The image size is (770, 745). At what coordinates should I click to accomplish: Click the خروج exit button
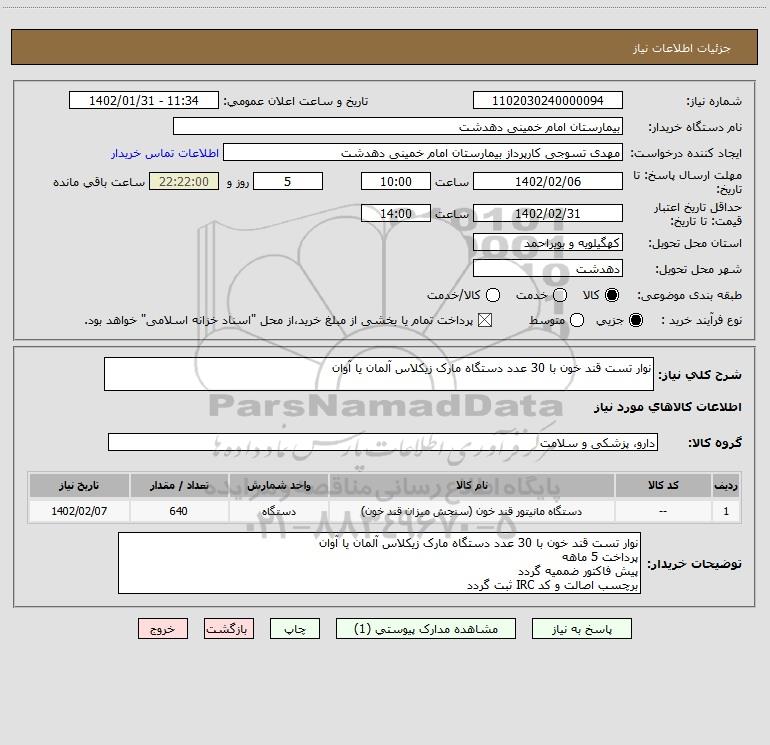[163, 629]
